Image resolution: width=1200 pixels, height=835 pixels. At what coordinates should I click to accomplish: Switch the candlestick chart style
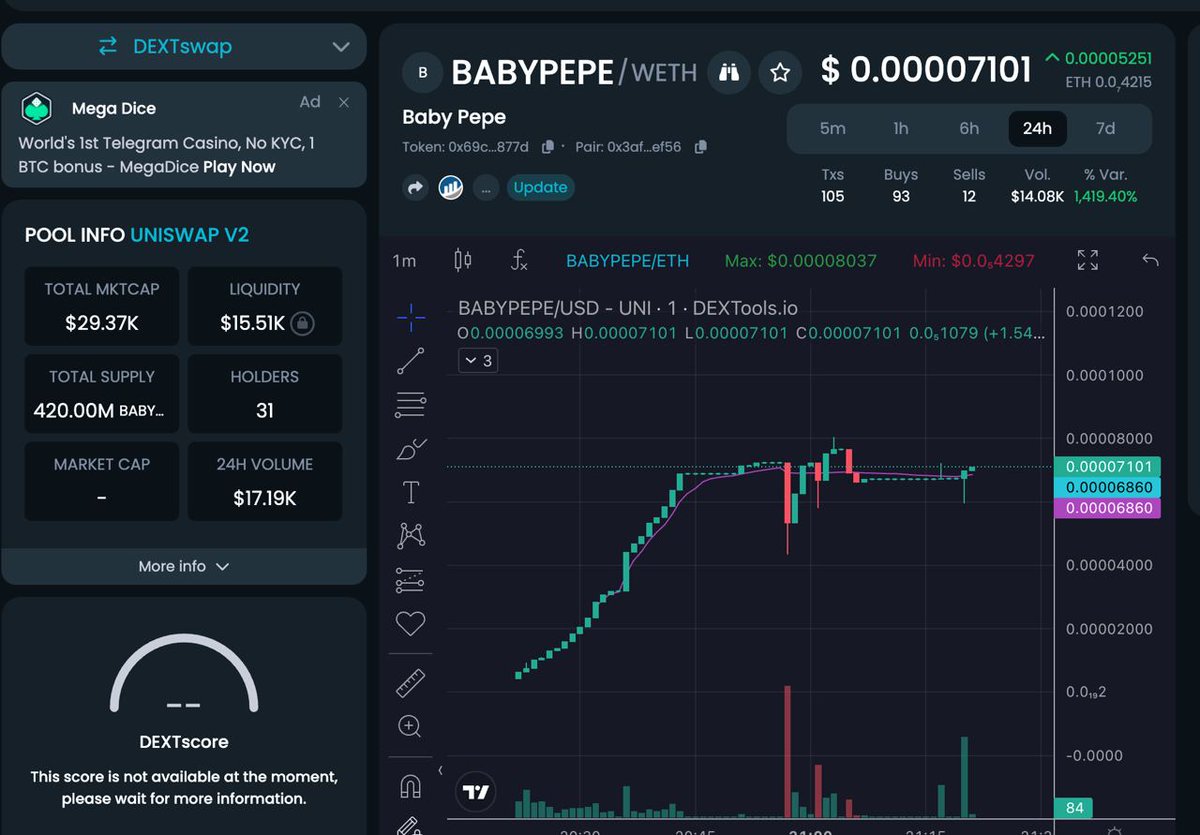(461, 260)
